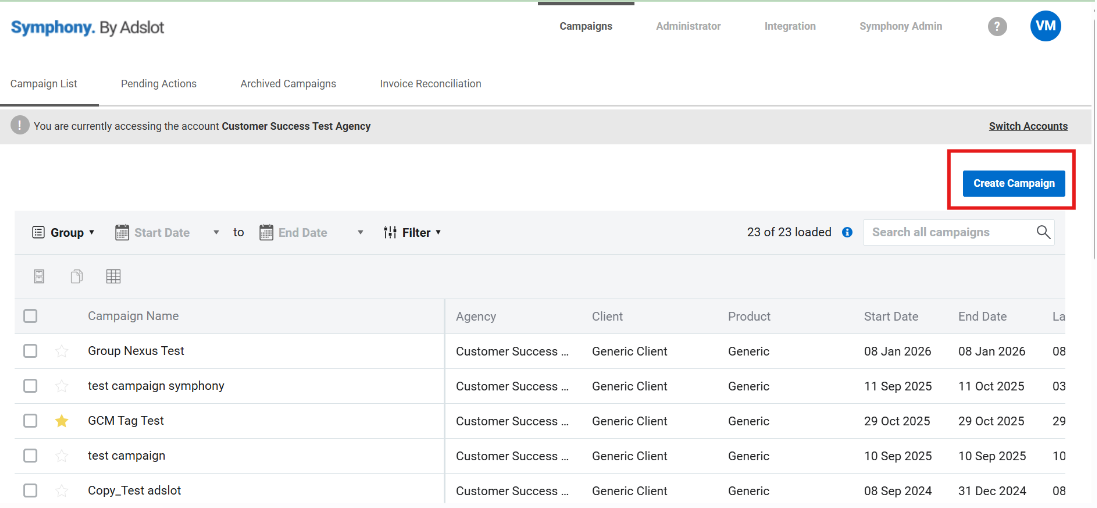Image resolution: width=1097 pixels, height=508 pixels.
Task: Open the GCM Tag Test campaign
Action: click(126, 421)
